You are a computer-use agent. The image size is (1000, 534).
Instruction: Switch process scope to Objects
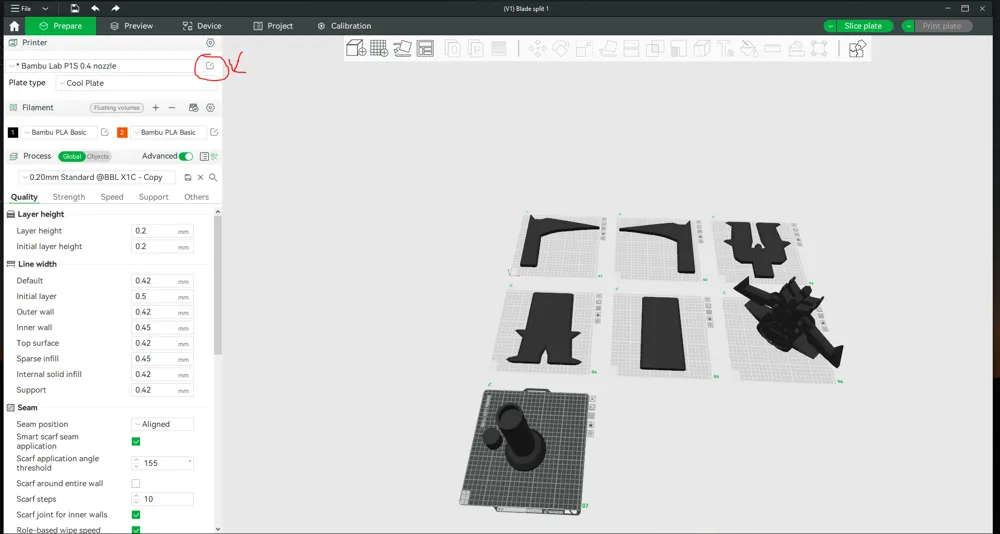98,156
